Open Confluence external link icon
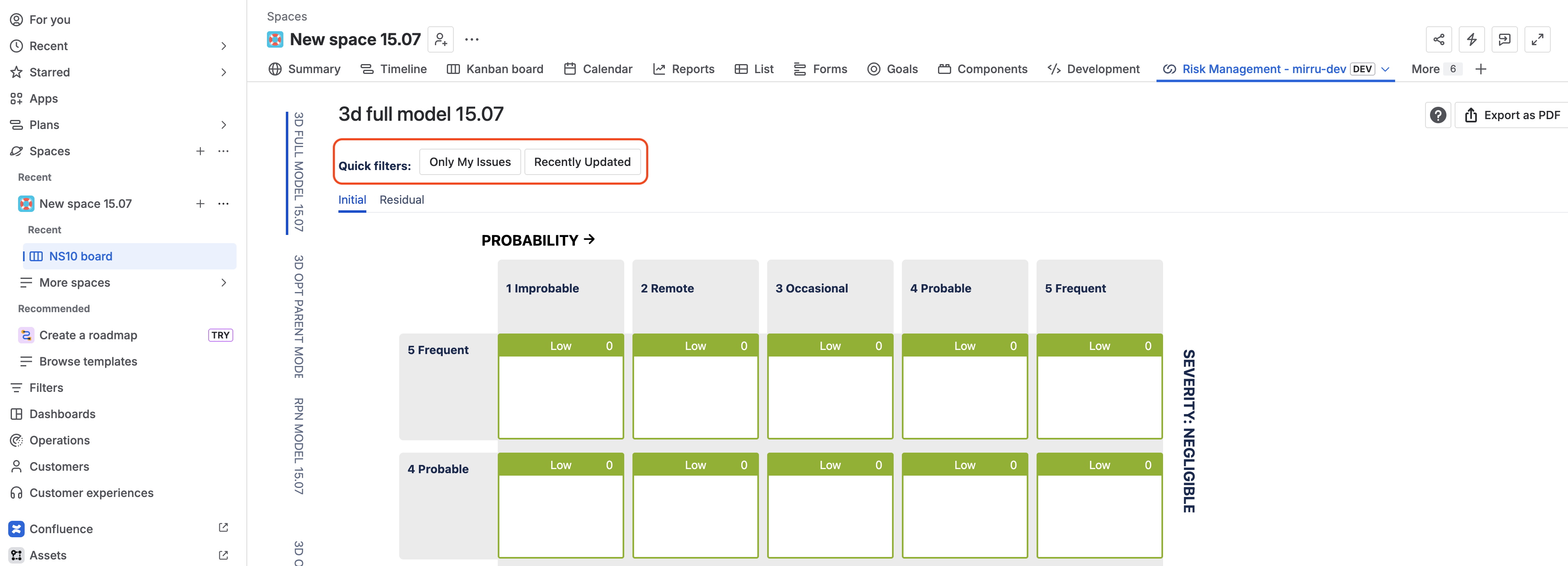 (x=223, y=528)
